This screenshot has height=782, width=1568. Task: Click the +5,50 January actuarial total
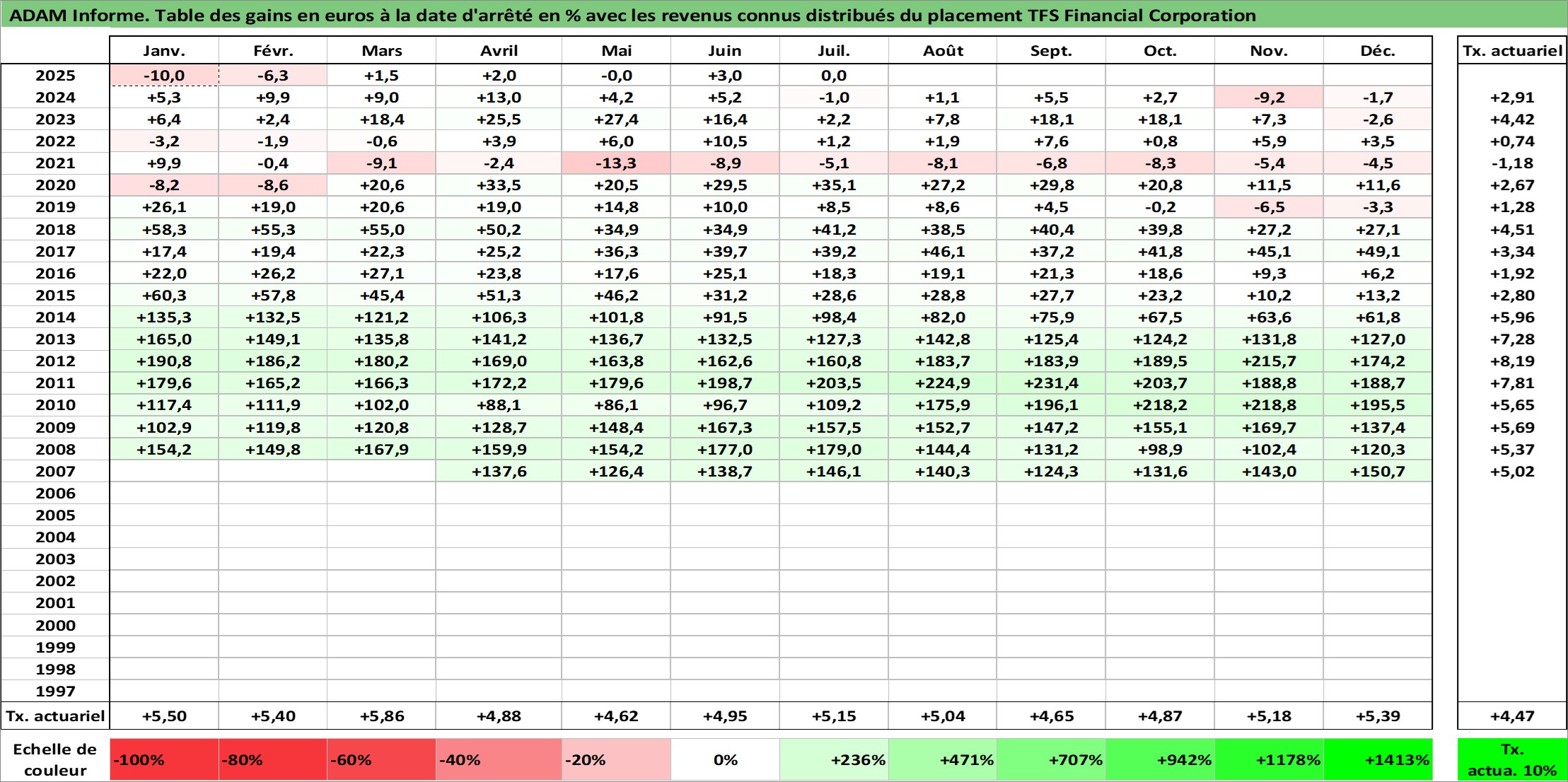click(164, 716)
